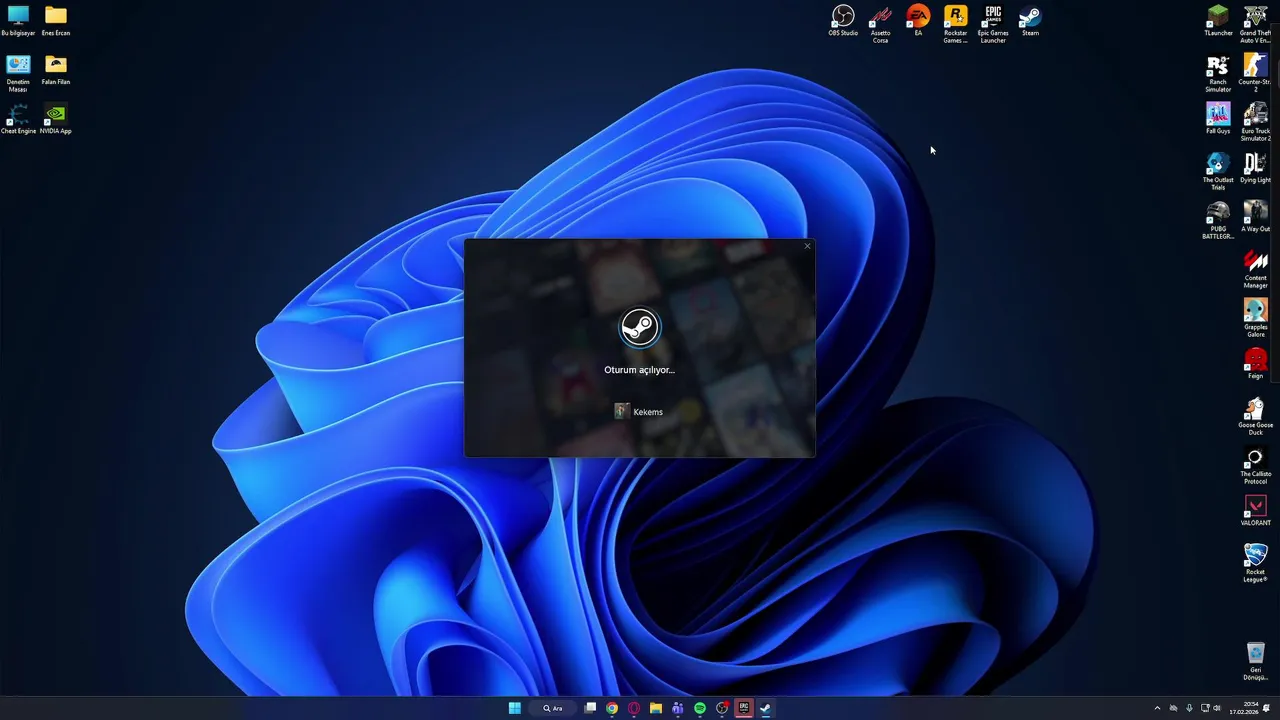
Task: Select the Enes Ercan folder
Action: point(56,21)
